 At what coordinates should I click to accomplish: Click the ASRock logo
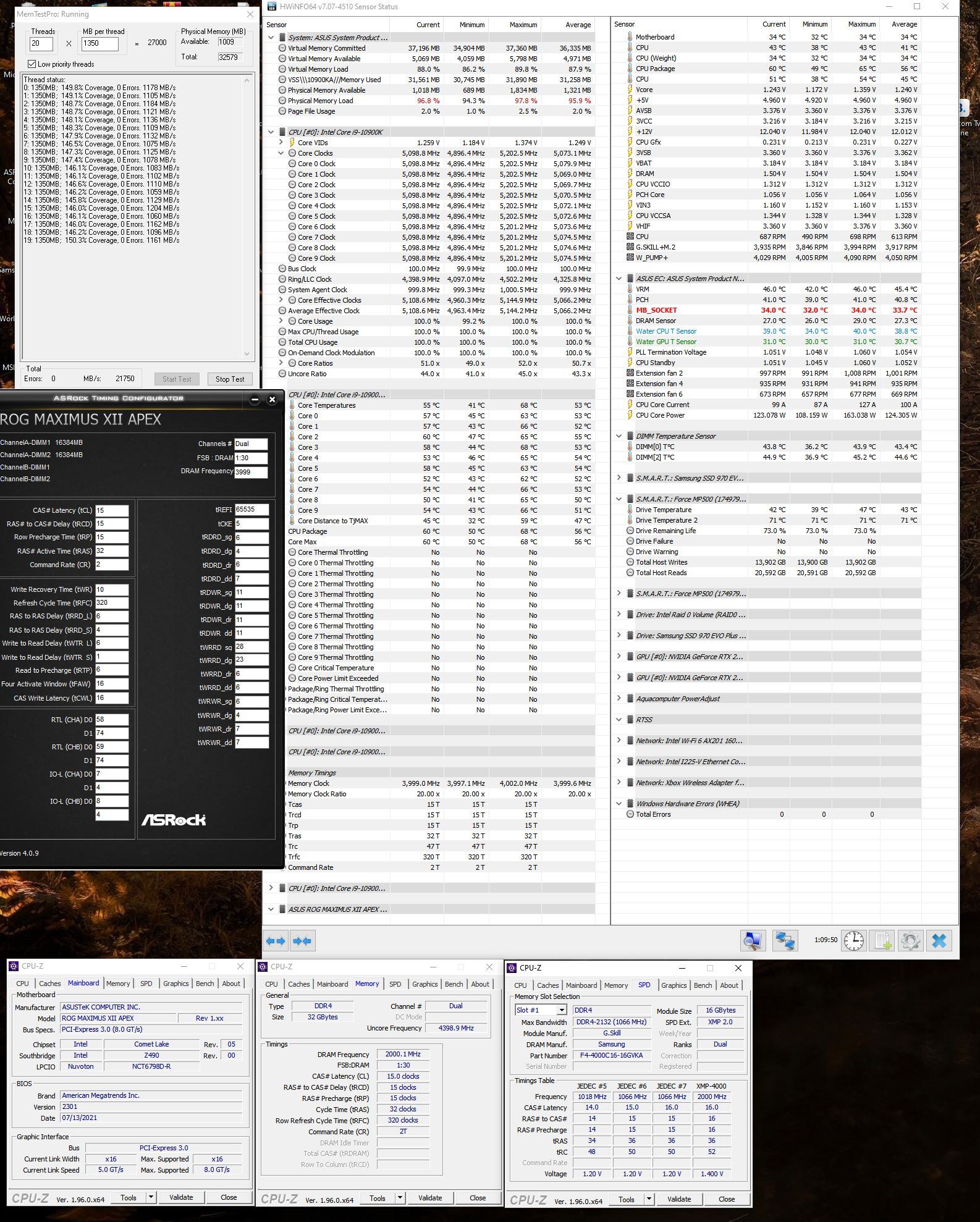[x=174, y=820]
